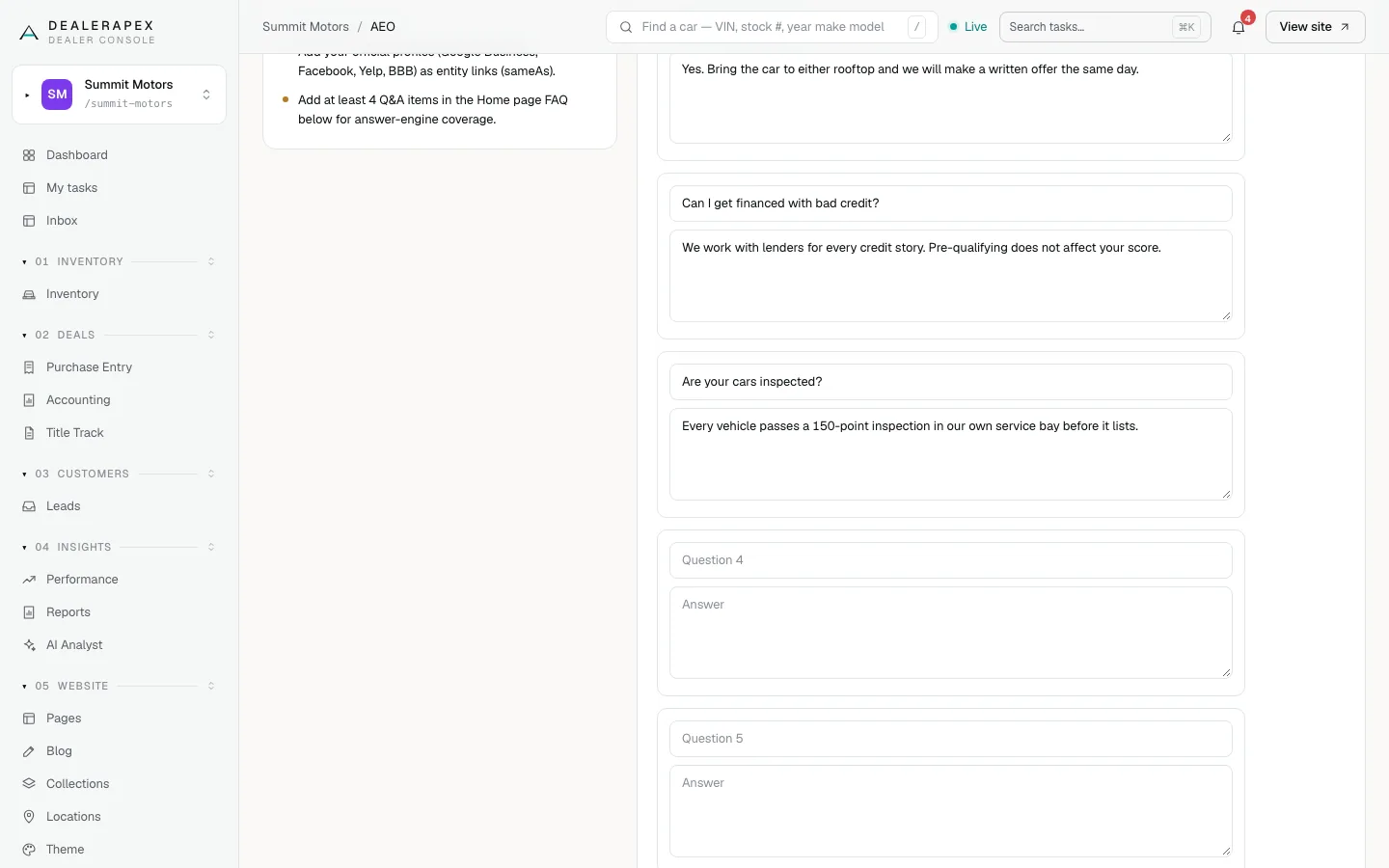
Task: Click the My tasks sidebar icon
Action: tap(29, 188)
